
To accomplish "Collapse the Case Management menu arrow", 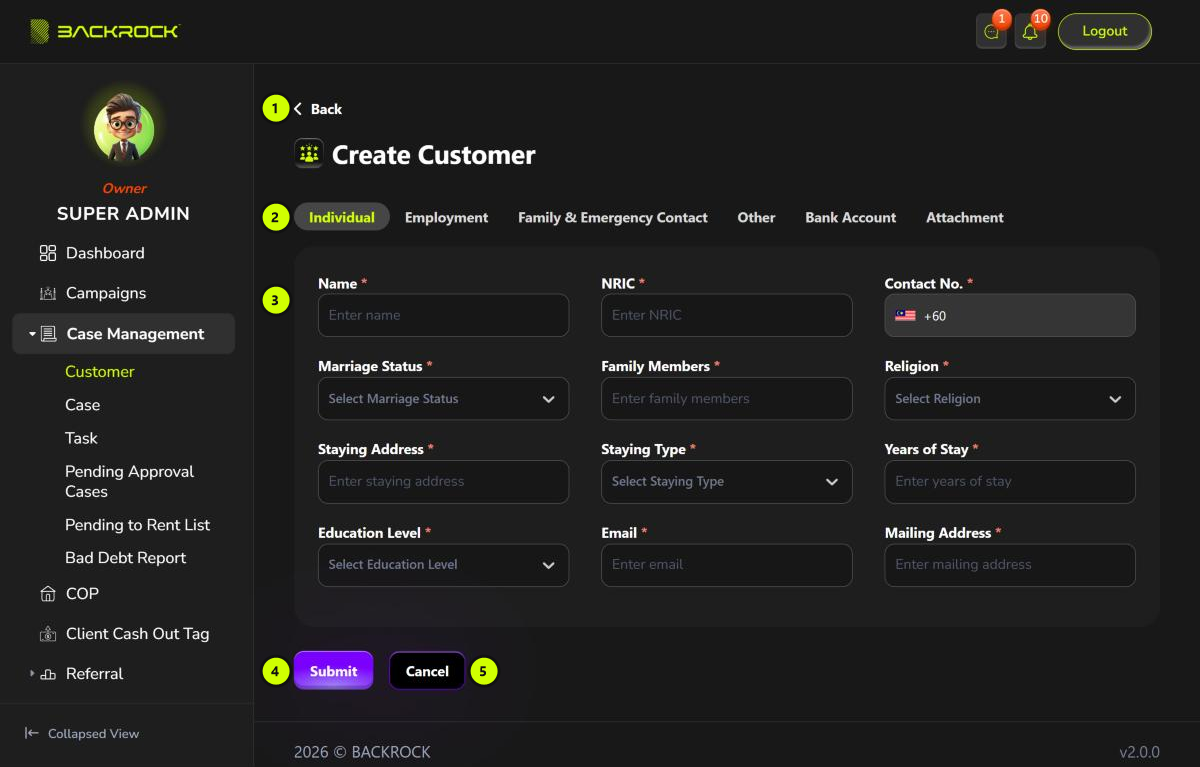I will pos(32,334).
